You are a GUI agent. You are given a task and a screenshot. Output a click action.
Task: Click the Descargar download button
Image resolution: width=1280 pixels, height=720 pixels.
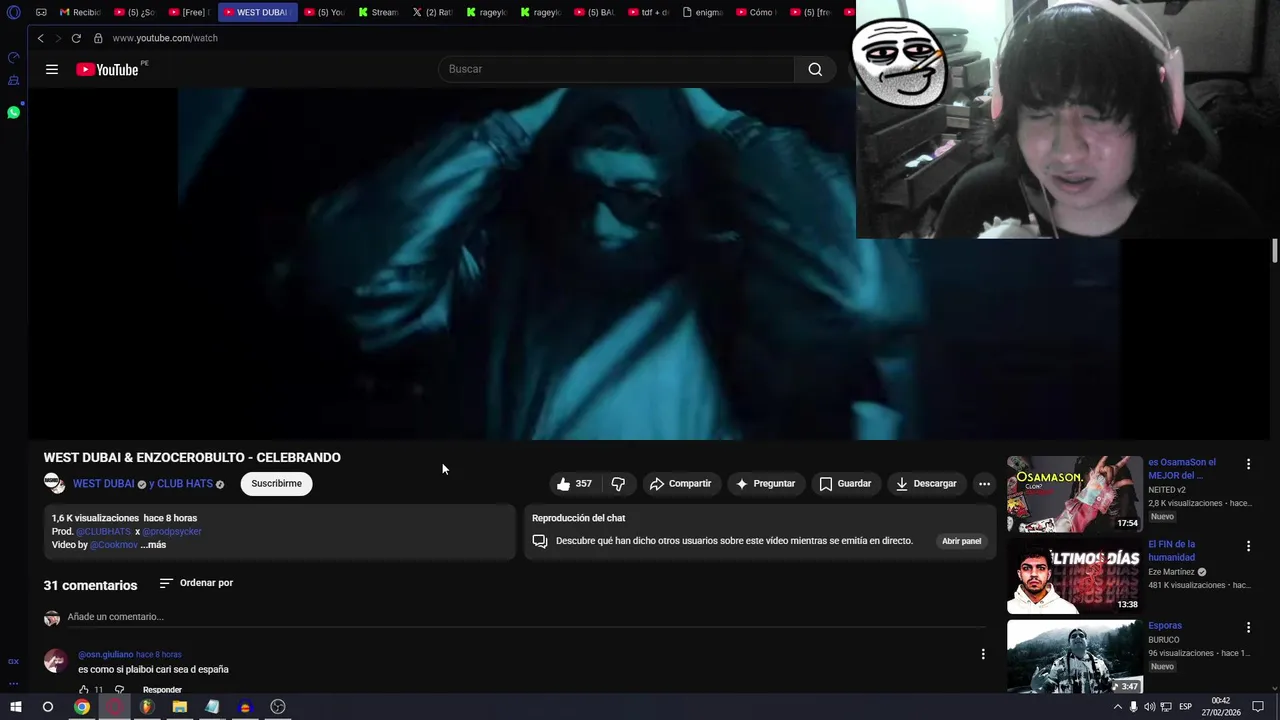tap(926, 484)
